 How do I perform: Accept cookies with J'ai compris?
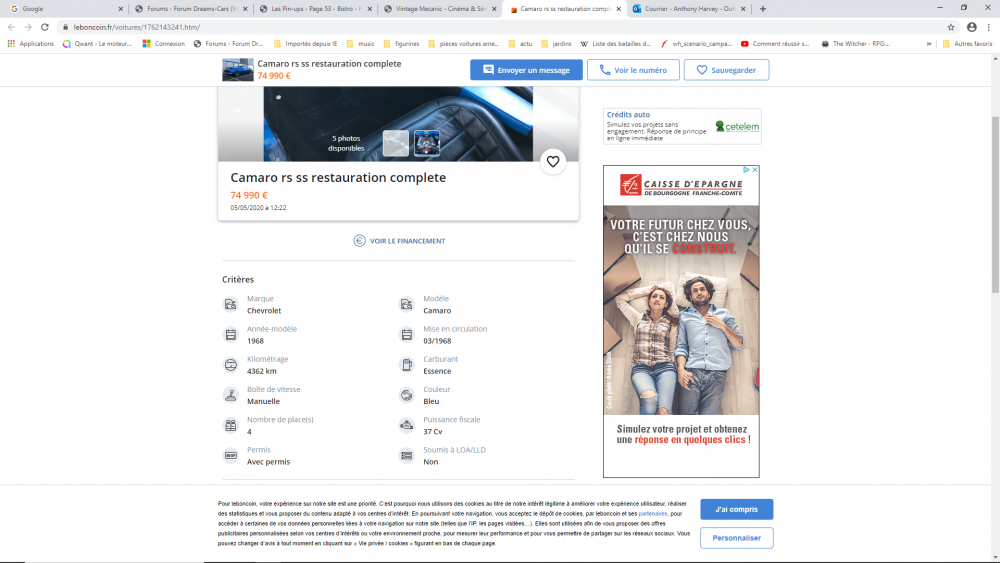(736, 509)
